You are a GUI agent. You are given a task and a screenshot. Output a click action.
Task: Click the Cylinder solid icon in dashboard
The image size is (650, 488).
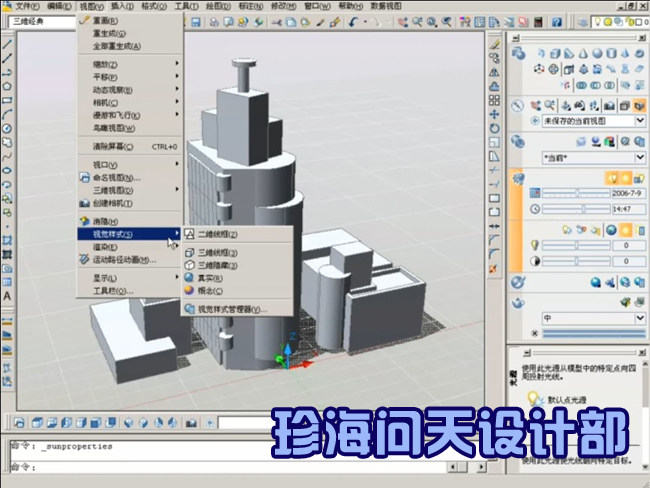(611, 53)
